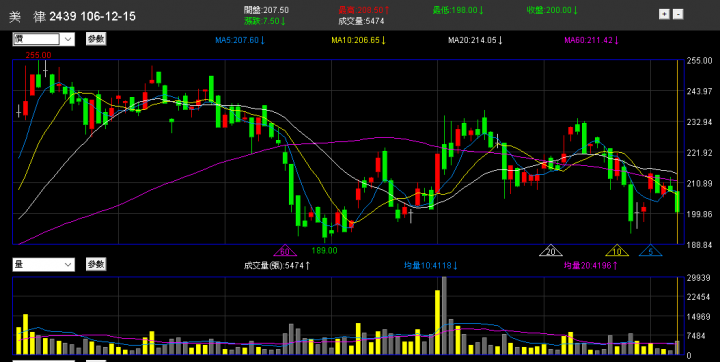Screen dimensions: 720x362
Task: Click price axis value 243.97
Action: (699, 92)
